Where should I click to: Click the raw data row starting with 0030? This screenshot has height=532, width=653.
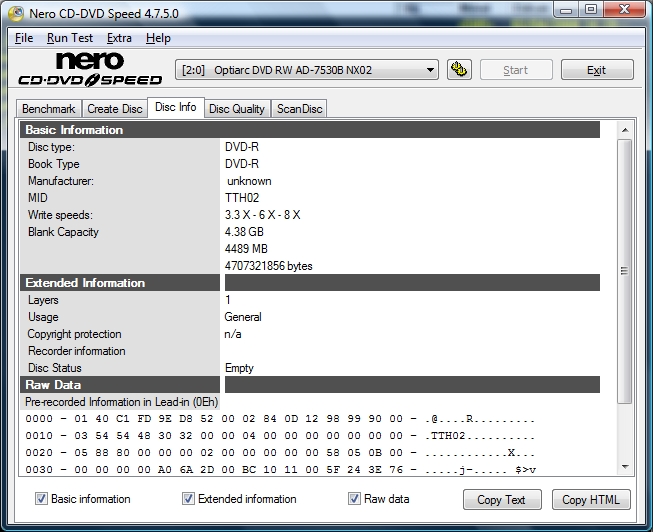click(x=280, y=470)
